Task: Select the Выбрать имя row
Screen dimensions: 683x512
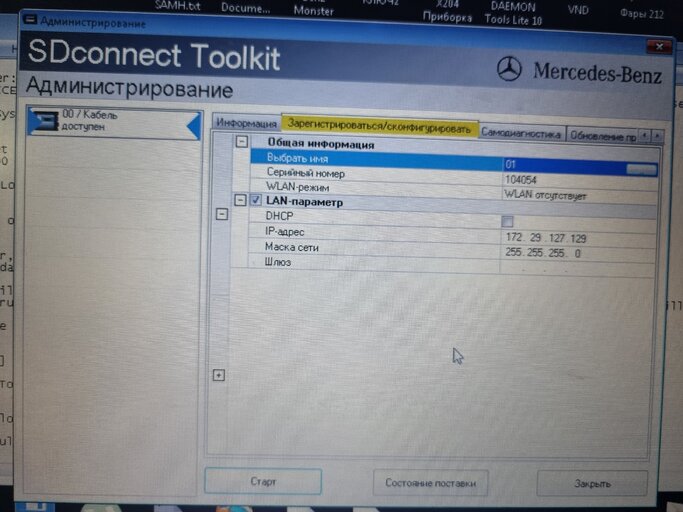Action: (x=454, y=161)
